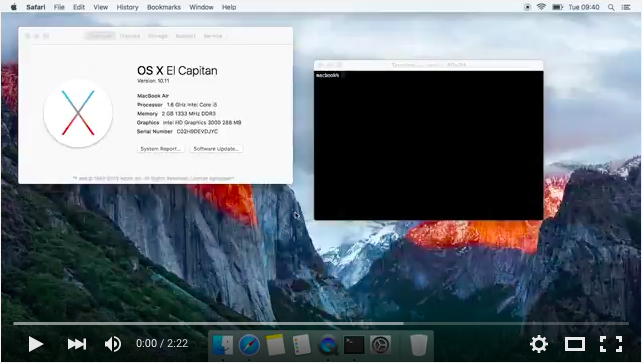This screenshot has height=363, width=642.
Task: Click the screen recording status icon
Action: pos(527,7)
